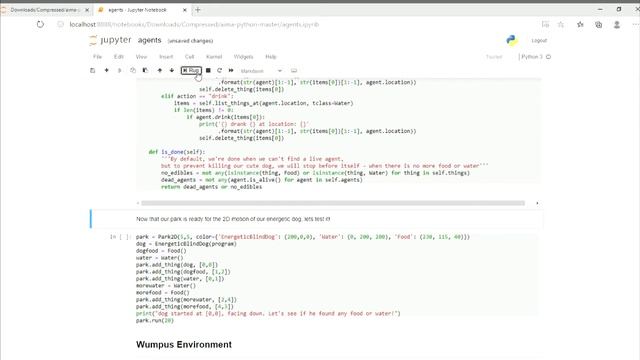The width and height of the screenshot is (640, 360).
Task: Click the left arrow of the cell scrollbar
Action: (138, 203)
